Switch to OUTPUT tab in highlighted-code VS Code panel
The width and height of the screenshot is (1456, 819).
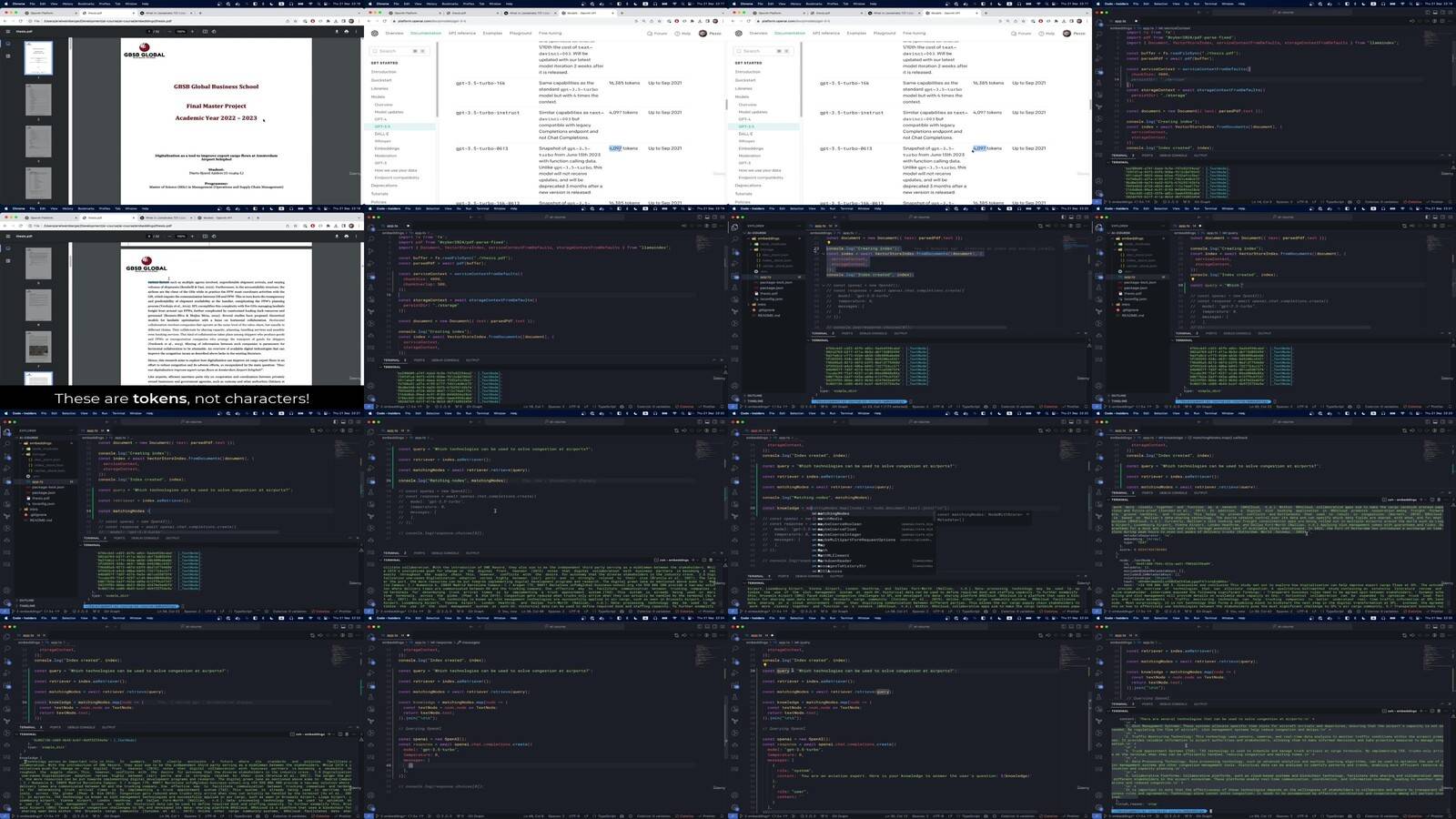(x=901, y=333)
